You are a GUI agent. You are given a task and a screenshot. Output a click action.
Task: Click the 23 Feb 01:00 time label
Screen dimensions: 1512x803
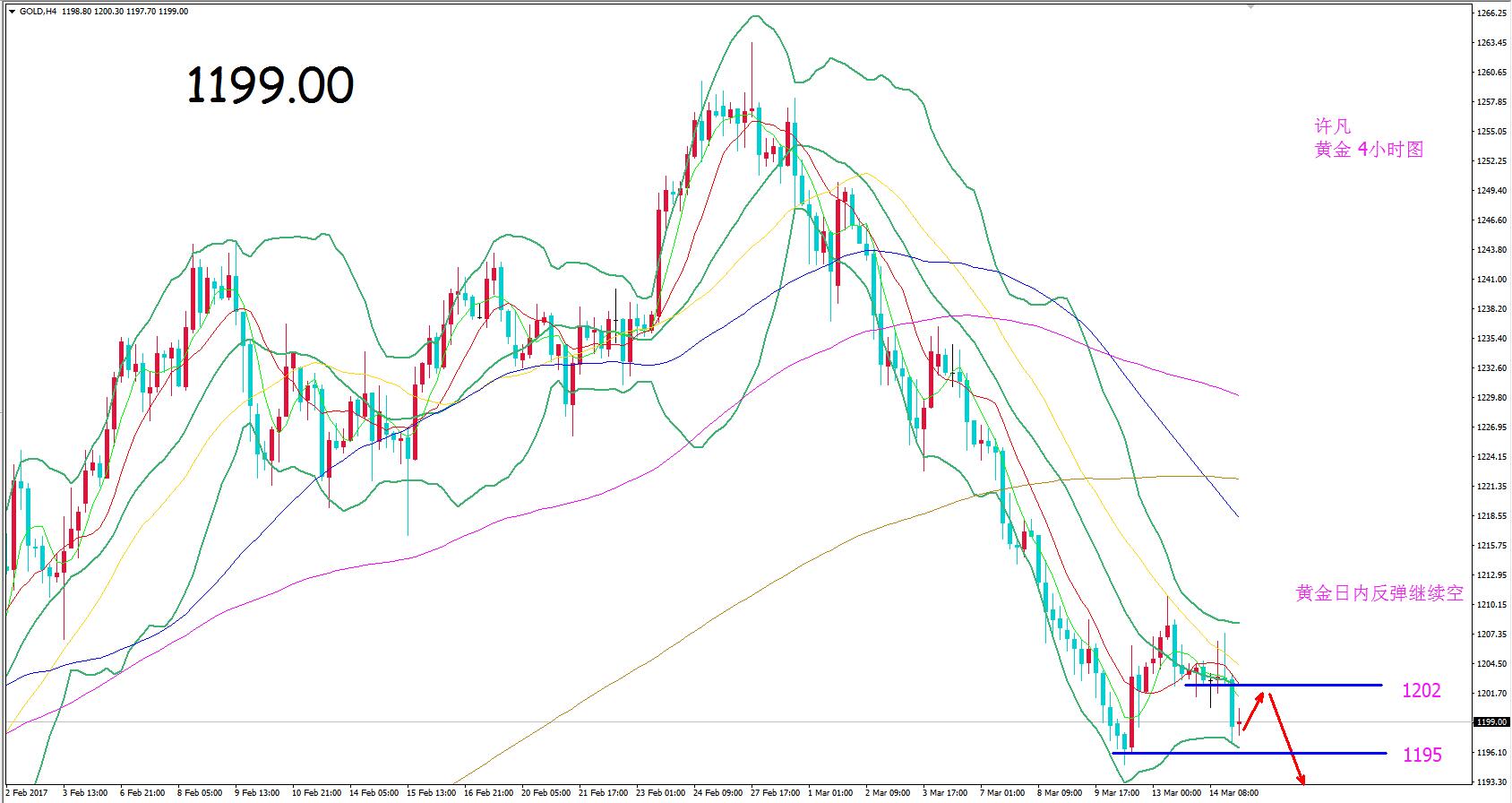coord(659,793)
